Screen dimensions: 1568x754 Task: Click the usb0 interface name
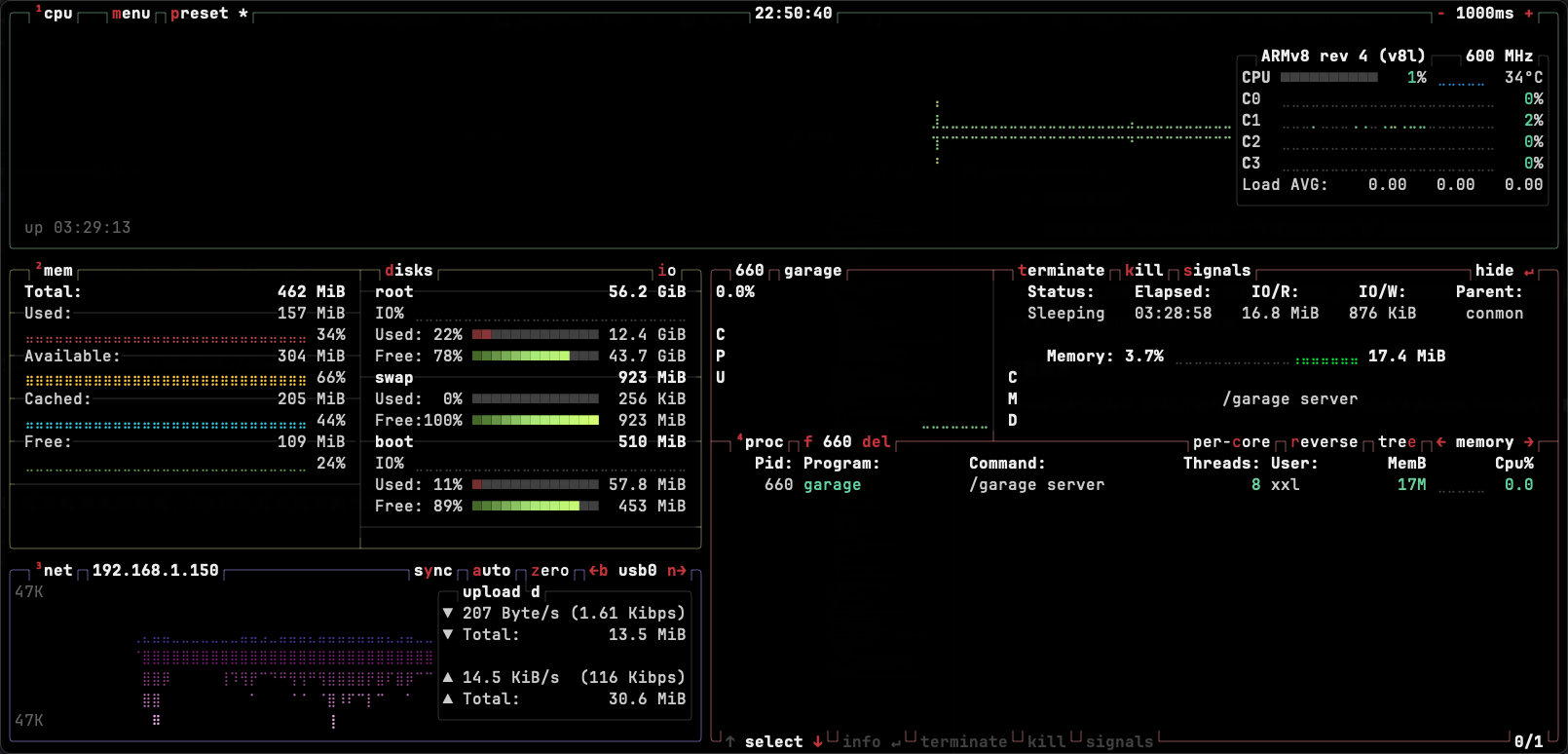pos(638,571)
